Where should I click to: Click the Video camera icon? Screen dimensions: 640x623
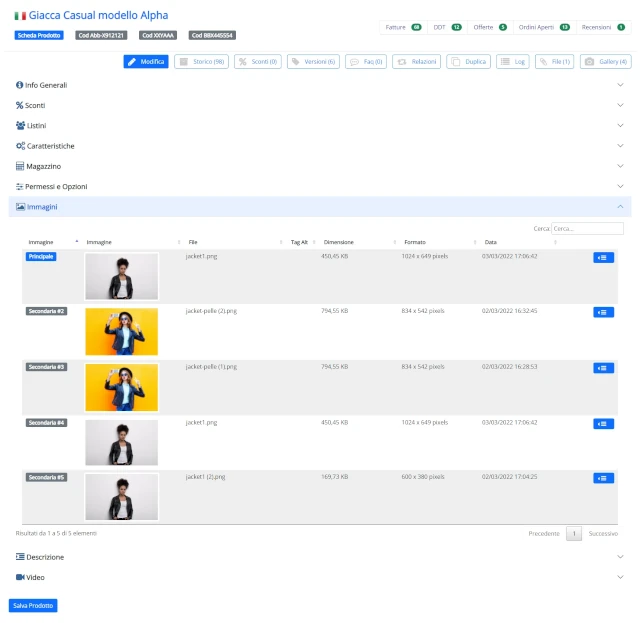pyautogui.click(x=20, y=577)
